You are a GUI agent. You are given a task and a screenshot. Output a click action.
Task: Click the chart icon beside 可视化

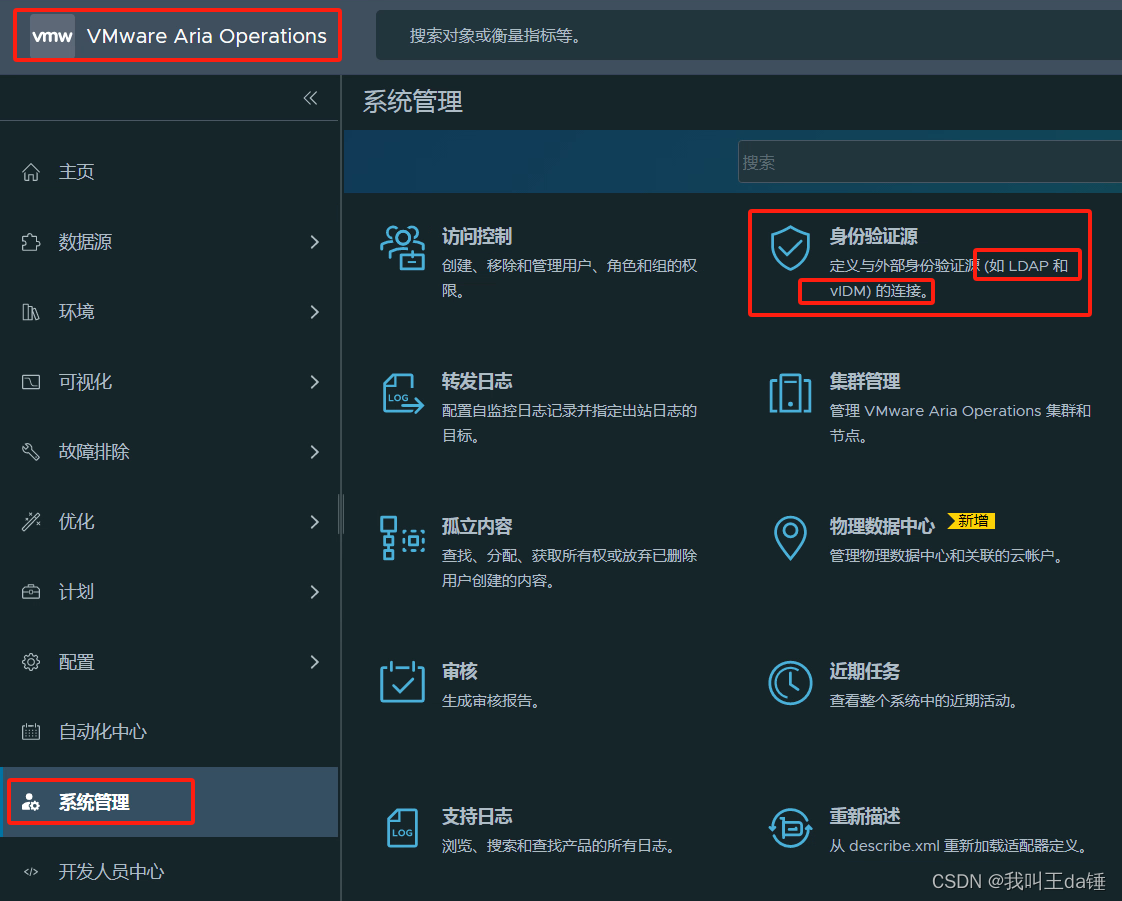pyautogui.click(x=31, y=382)
